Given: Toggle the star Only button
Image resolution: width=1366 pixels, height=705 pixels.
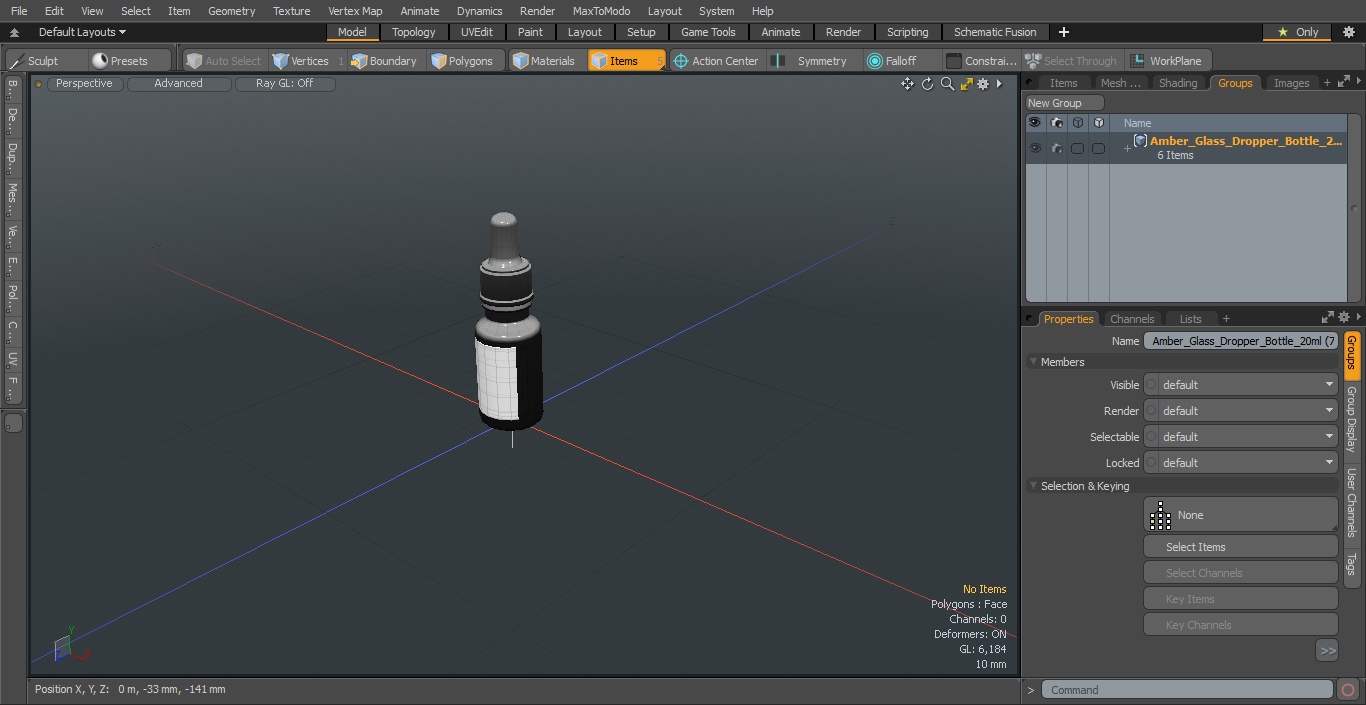Looking at the screenshot, I should [x=1297, y=32].
